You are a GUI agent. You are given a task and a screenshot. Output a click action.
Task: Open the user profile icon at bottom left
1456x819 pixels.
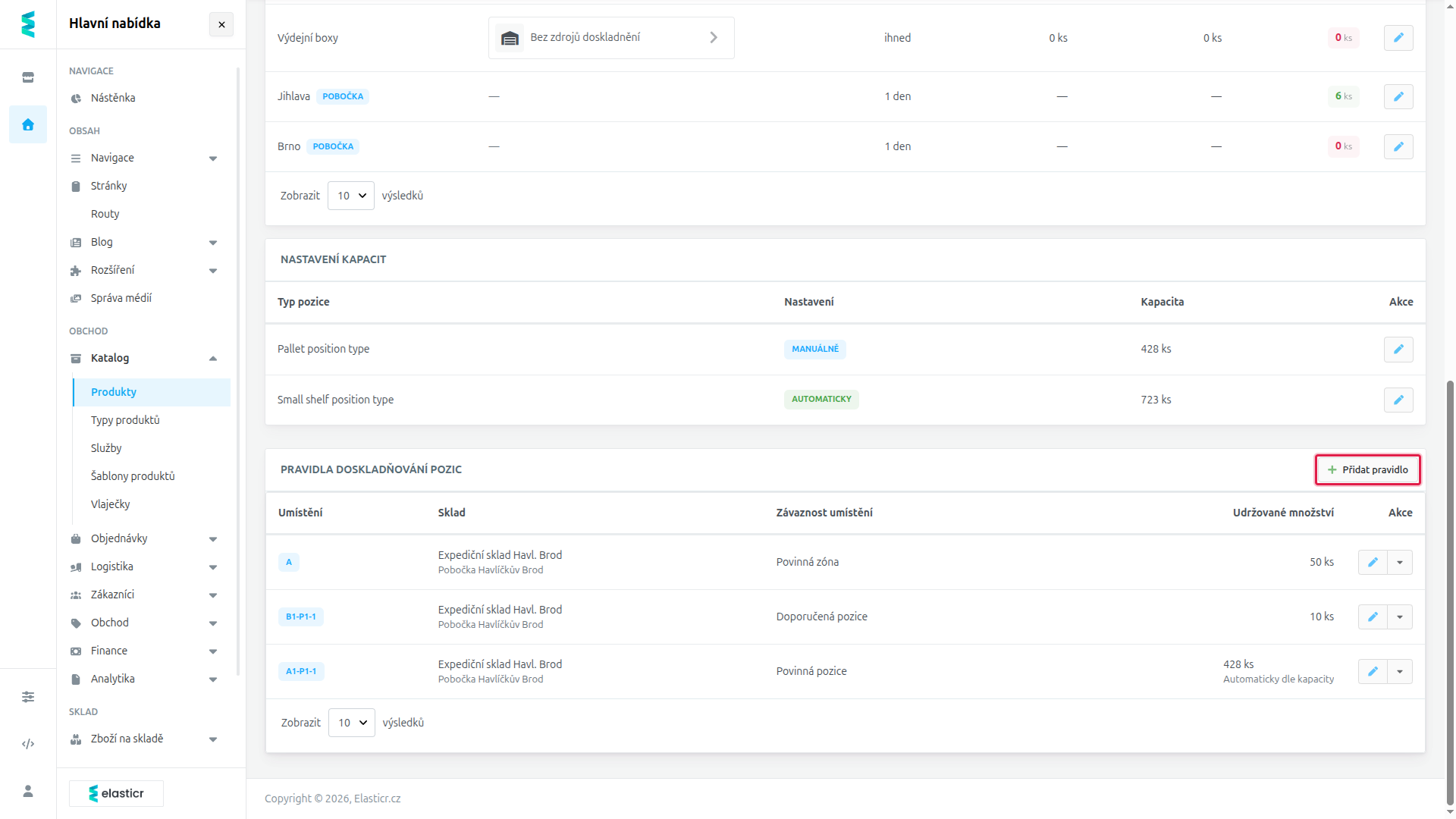pos(28,791)
